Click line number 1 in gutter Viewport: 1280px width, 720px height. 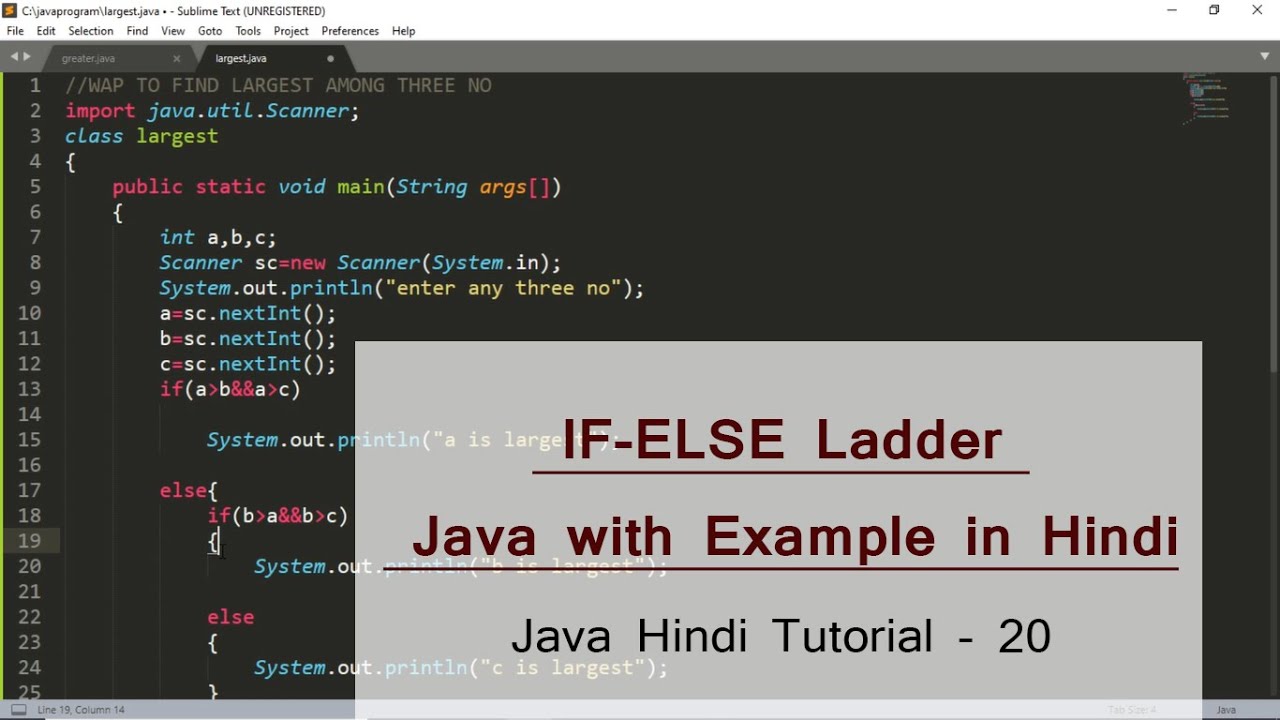click(x=35, y=86)
